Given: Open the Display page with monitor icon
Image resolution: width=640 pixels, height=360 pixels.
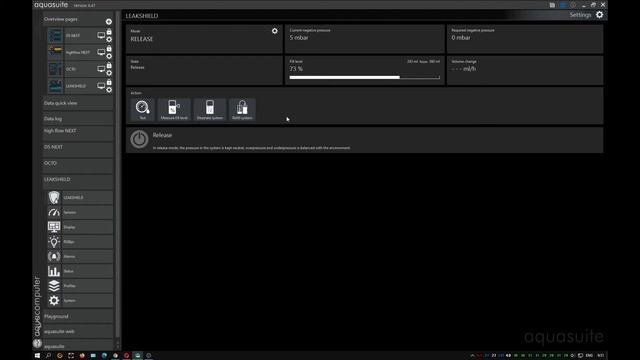Looking at the screenshot, I should click(x=80, y=227).
